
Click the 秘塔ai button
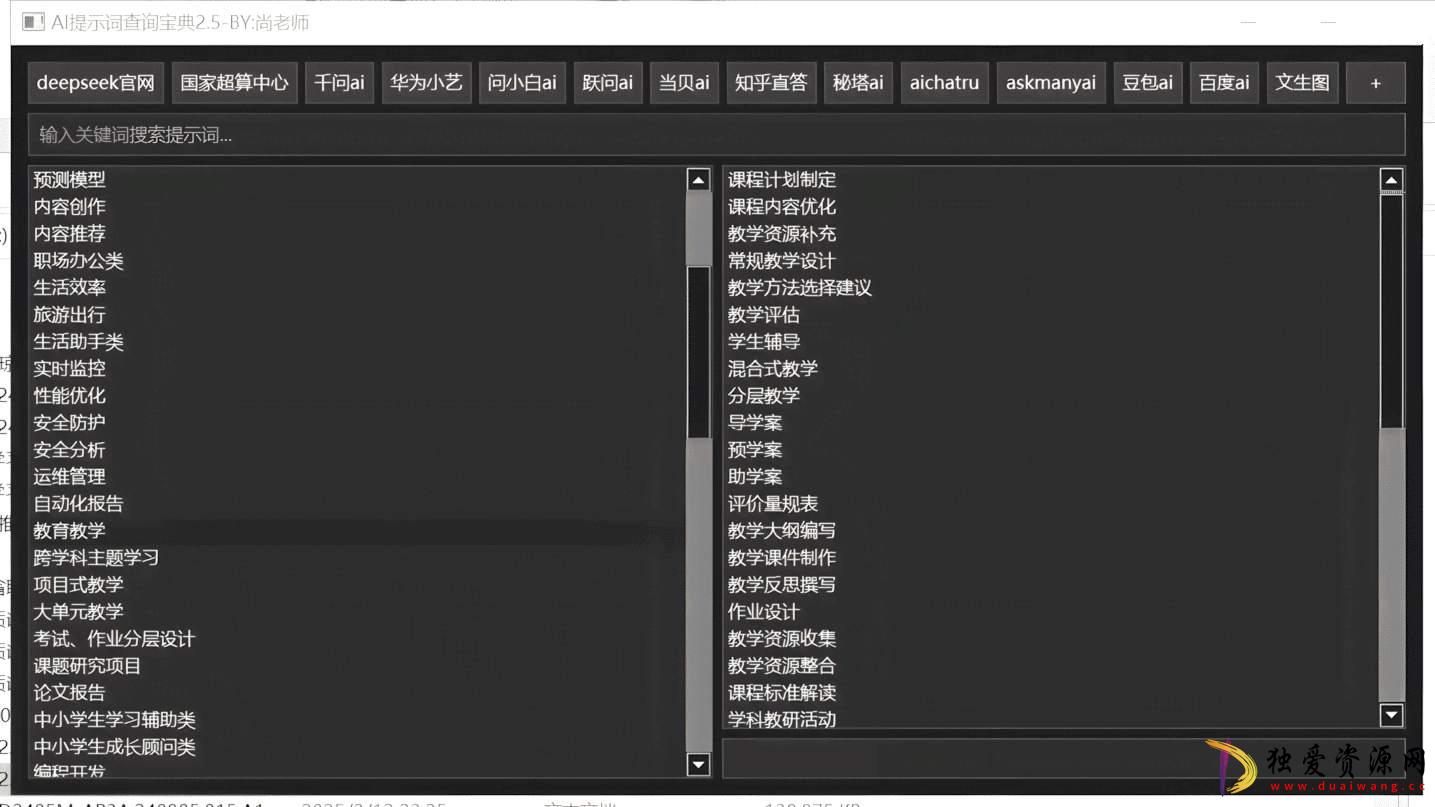[x=858, y=83]
